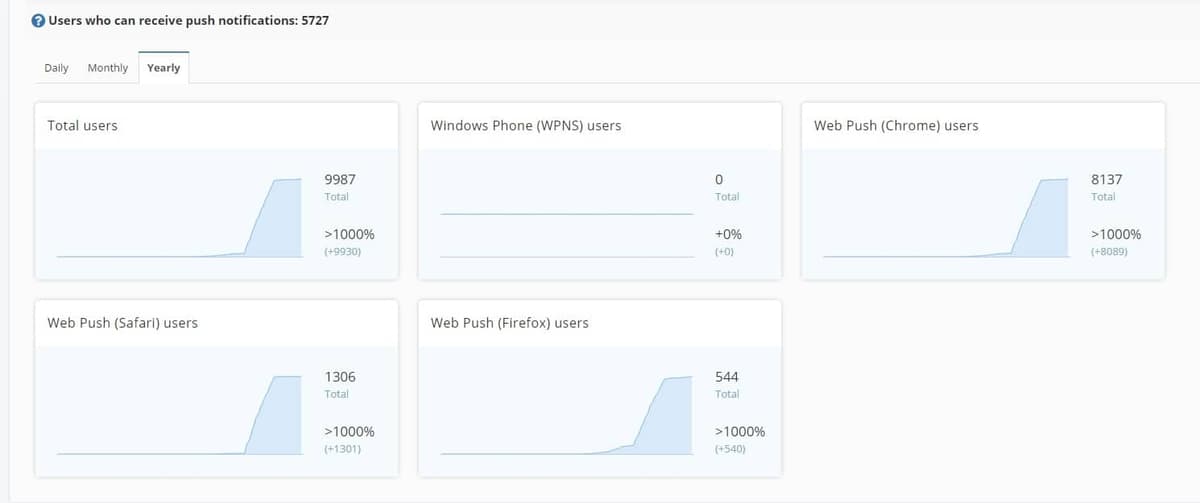The height and width of the screenshot is (503, 1200).
Task: Click the (+9930) total users increase figure
Action: [x=342, y=252]
